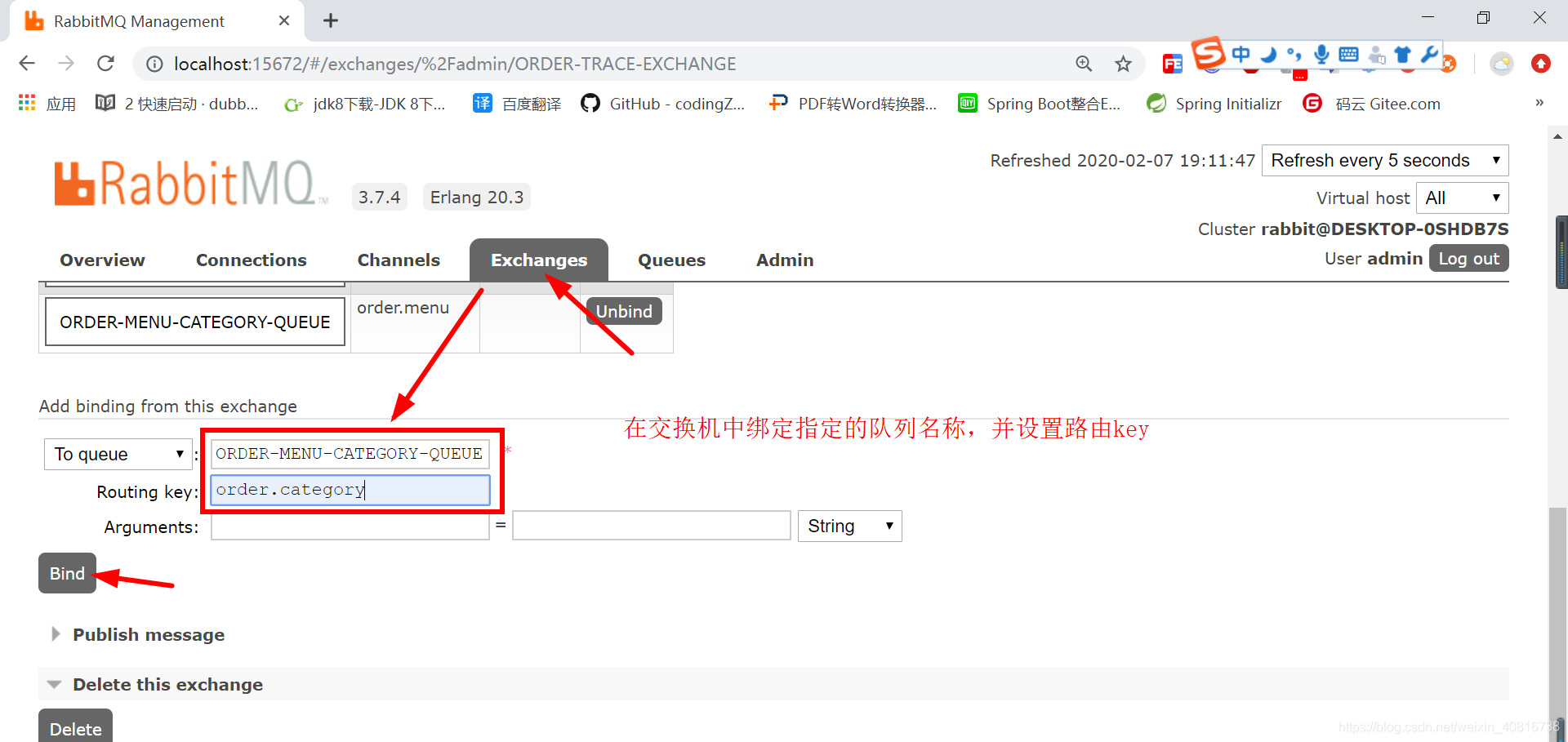1568x742 pixels.
Task: Open the JDK 8 download bookmark
Action: pos(365,104)
